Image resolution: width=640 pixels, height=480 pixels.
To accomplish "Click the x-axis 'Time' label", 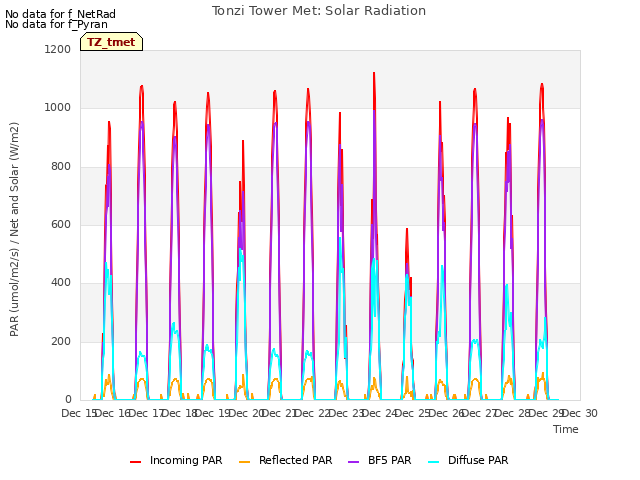I will click(566, 429).
